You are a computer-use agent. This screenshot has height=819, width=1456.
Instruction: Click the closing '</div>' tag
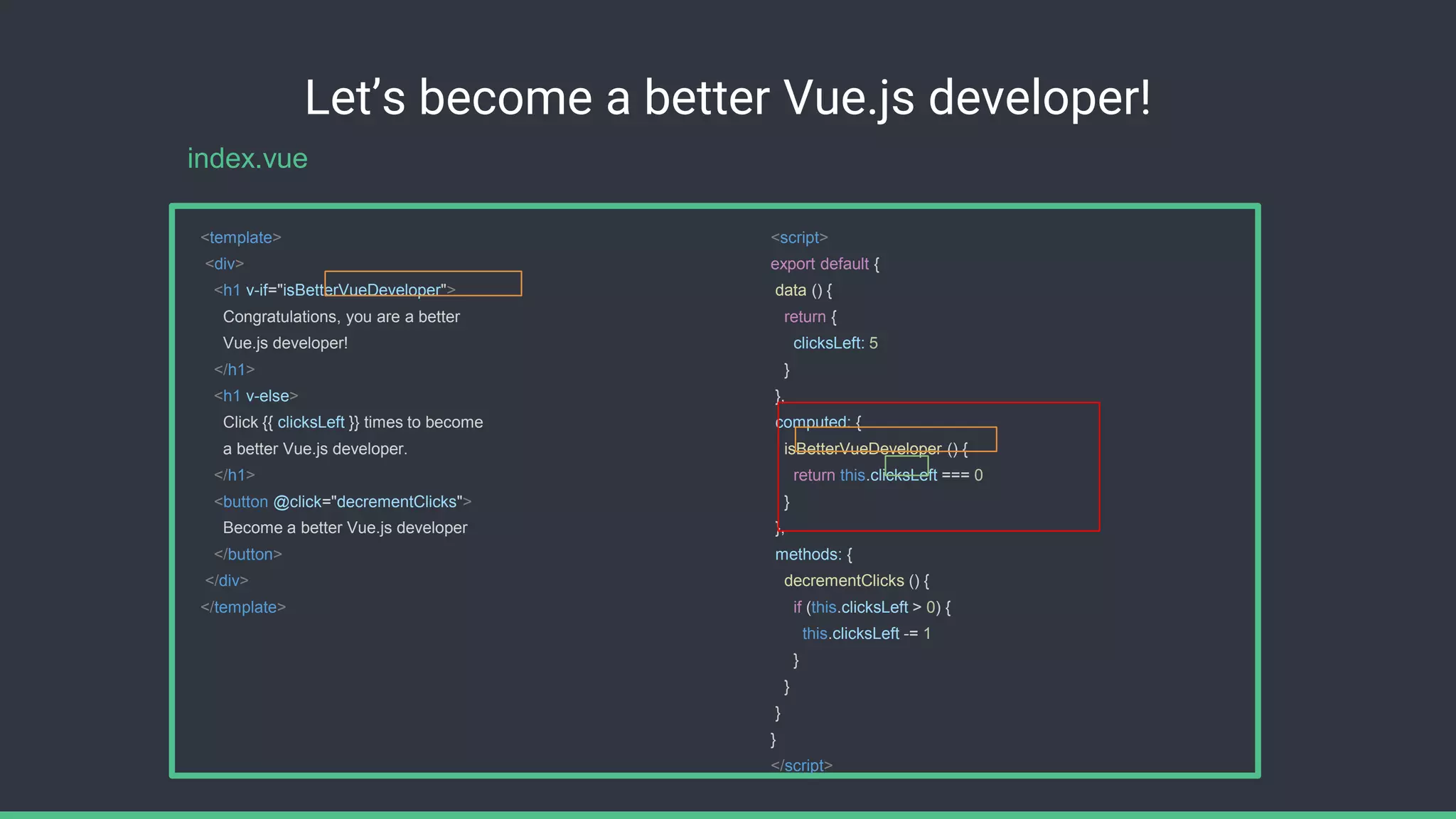[227, 580]
